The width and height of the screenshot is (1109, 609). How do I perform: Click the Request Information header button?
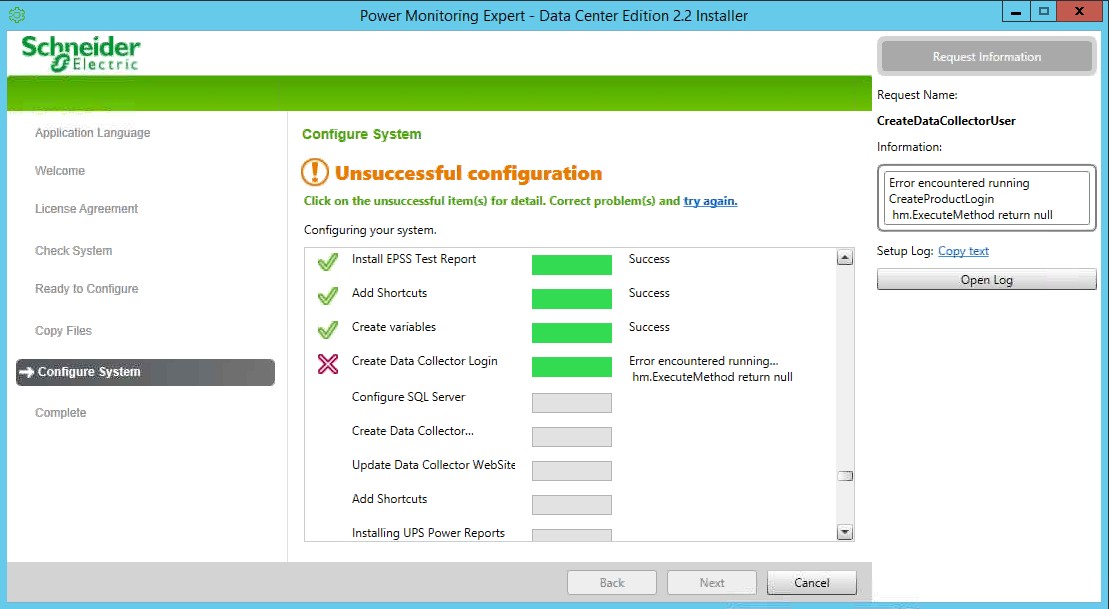[x=987, y=57]
